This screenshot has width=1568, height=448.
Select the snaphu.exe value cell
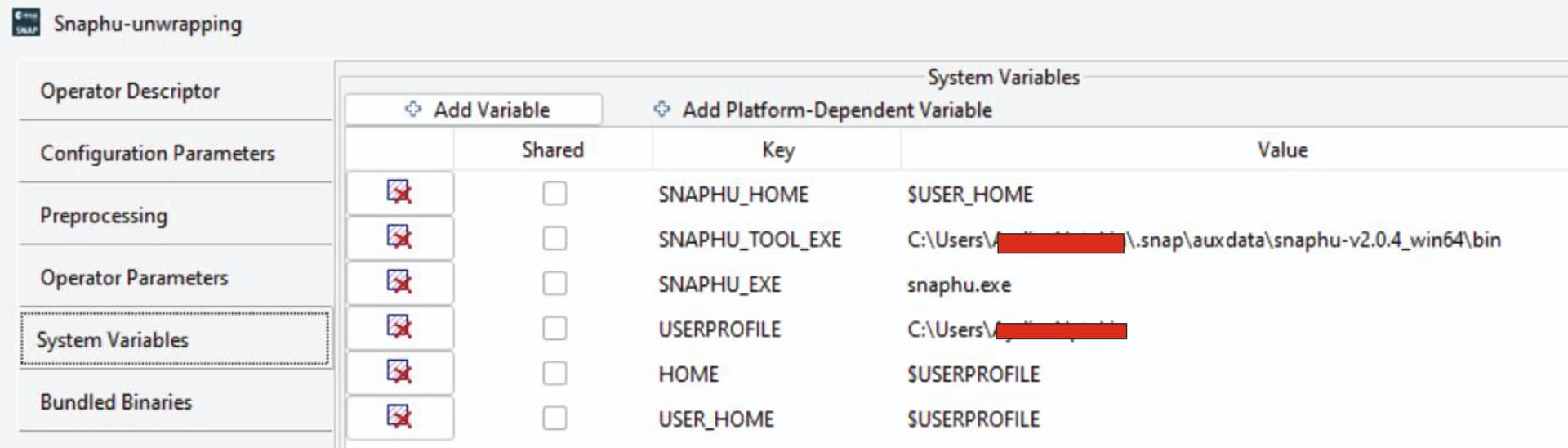pyautogui.click(x=959, y=284)
